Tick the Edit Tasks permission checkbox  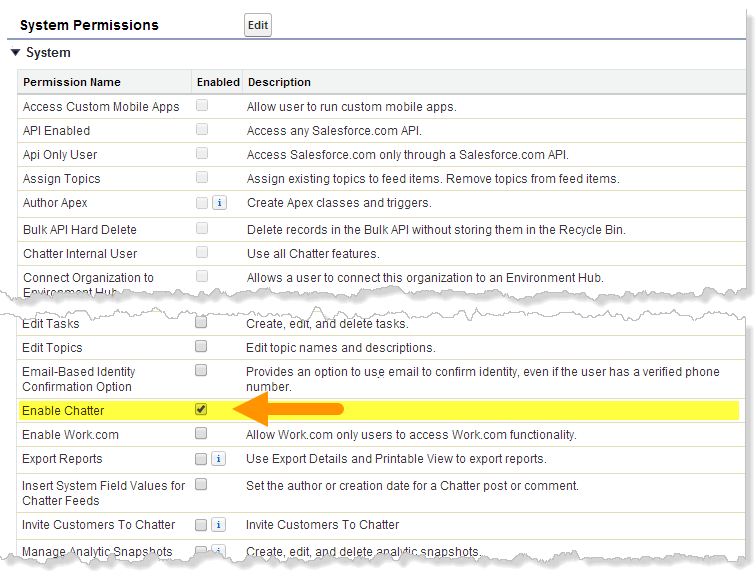(201, 323)
